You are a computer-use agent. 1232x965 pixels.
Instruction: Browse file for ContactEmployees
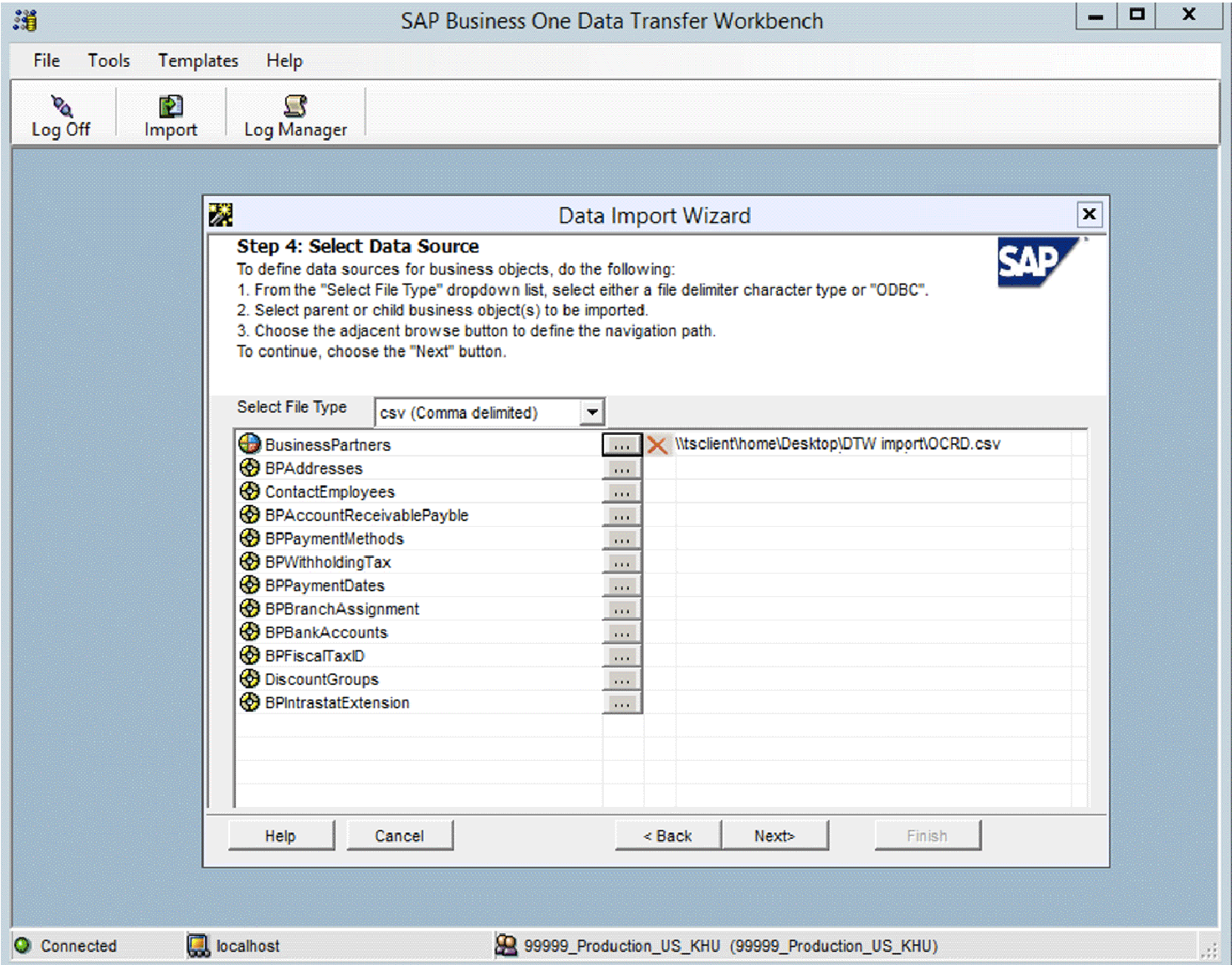click(x=621, y=492)
